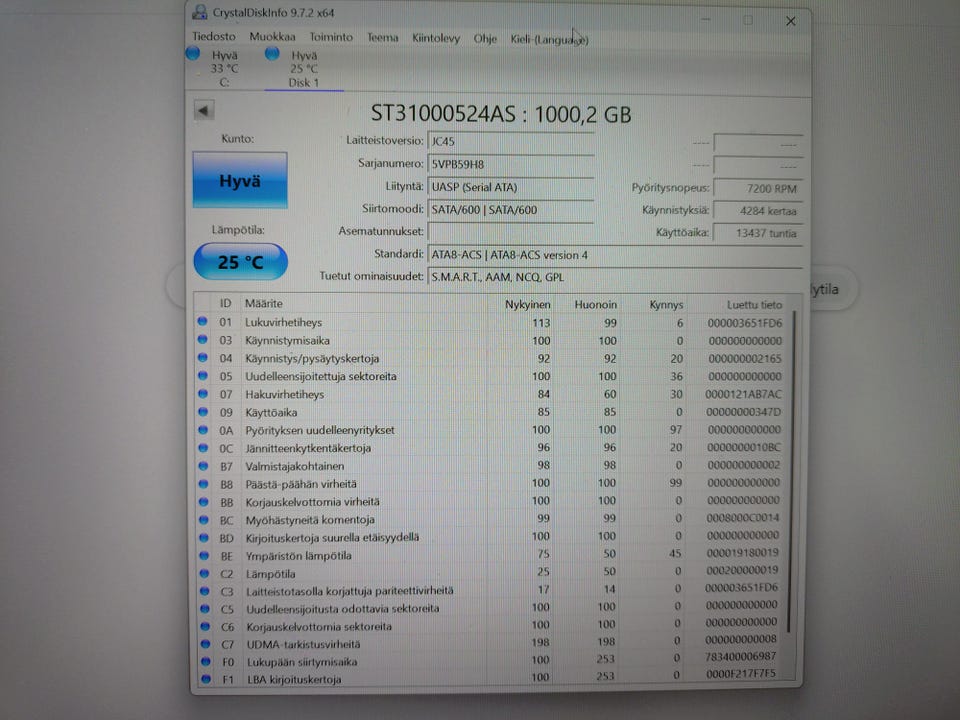Click the Käyttöaika value 13437 tuntia

pyautogui.click(x=758, y=233)
